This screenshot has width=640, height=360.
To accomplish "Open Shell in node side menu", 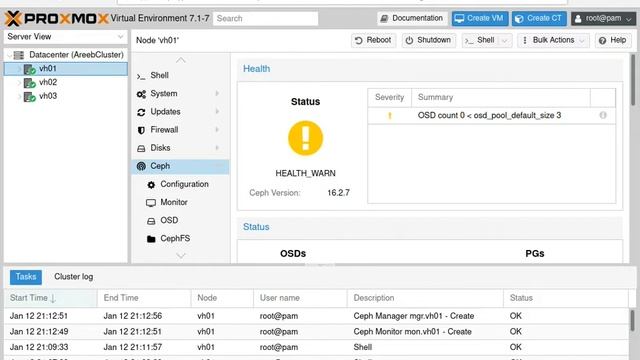I will tap(180, 76).
